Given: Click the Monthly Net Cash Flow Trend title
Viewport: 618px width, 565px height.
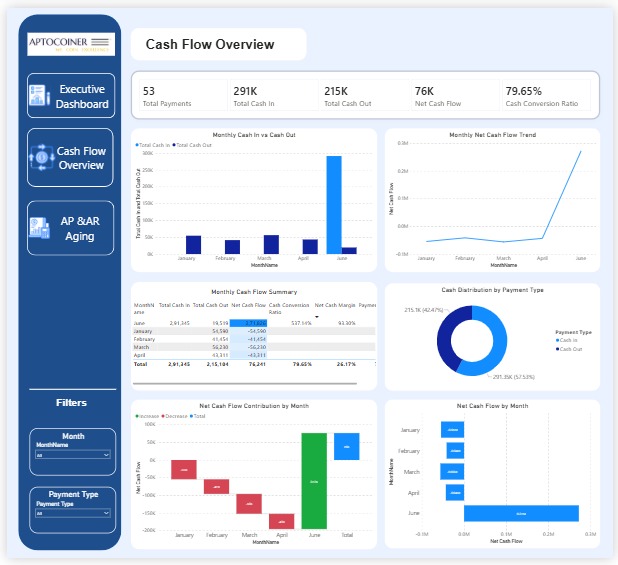Looking at the screenshot, I should coord(492,135).
